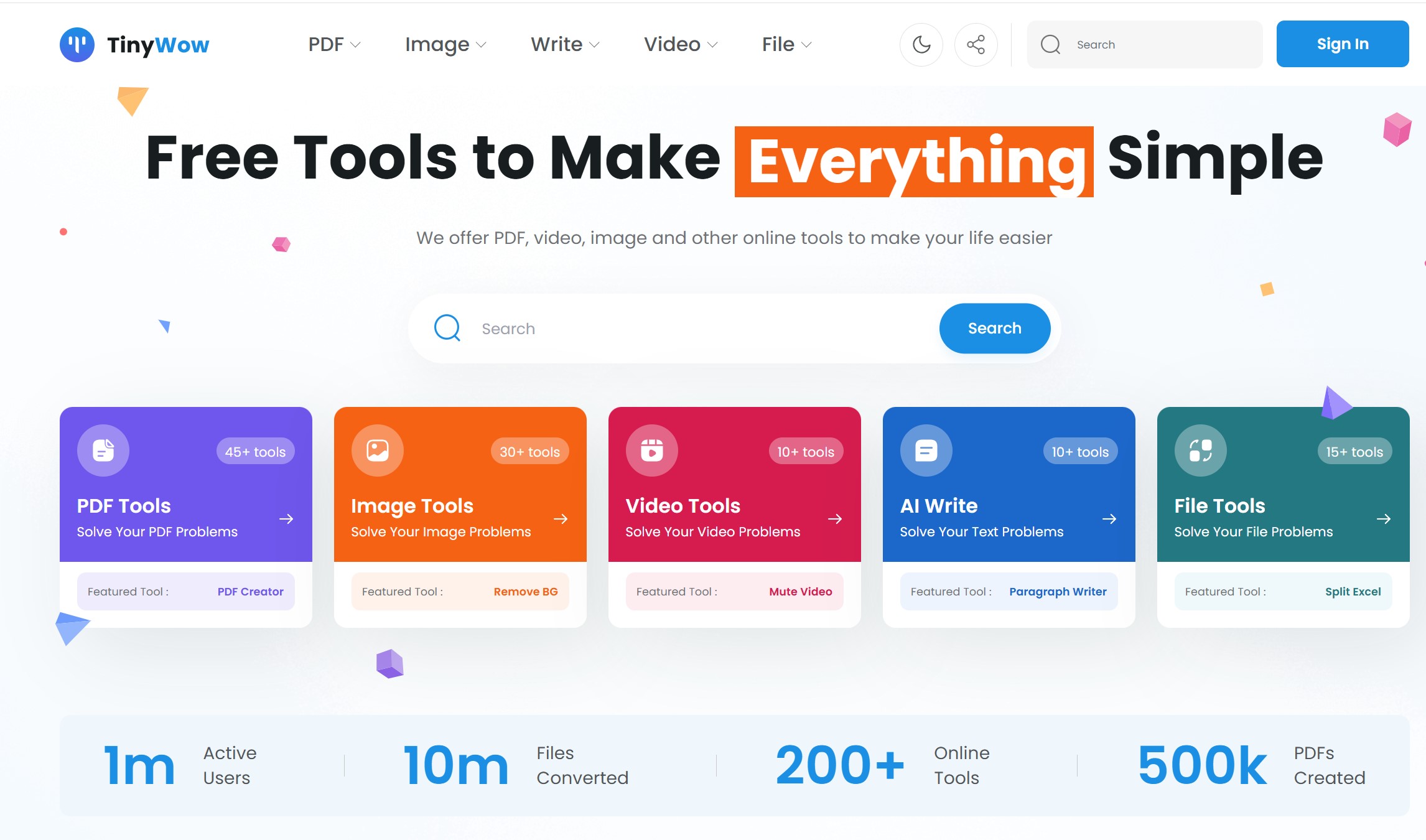Viewport: 1426px width, 840px height.
Task: Click the arrow on File Tools card
Action: click(x=1384, y=519)
